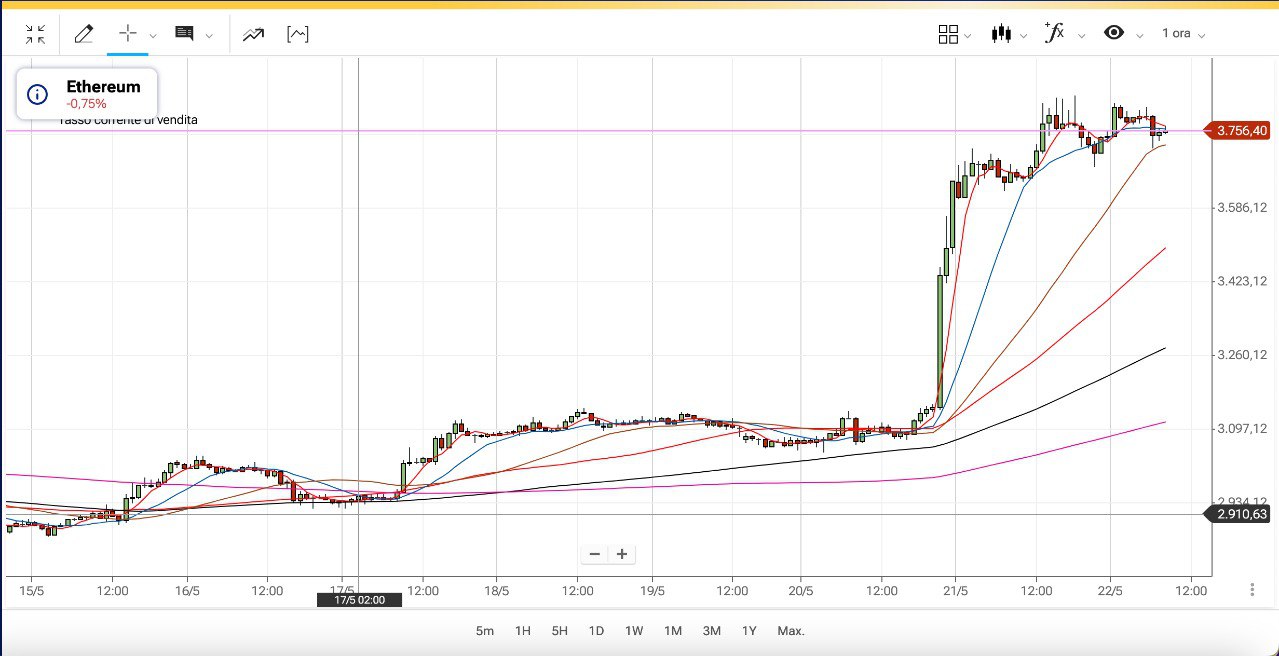Screen dimensions: 1279x656
Task: Open the three-dot menu beside time axis
Action: pyautogui.click(x=1252, y=590)
